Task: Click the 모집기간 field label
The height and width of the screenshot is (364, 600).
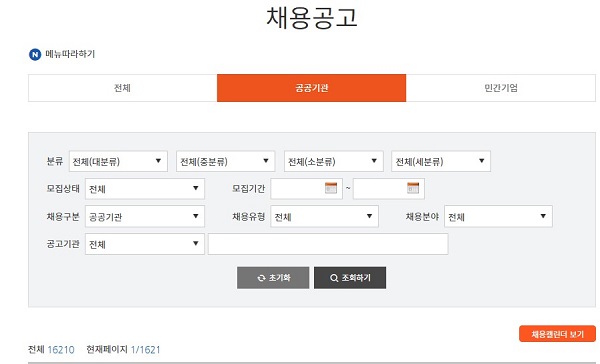Action: tap(248, 189)
